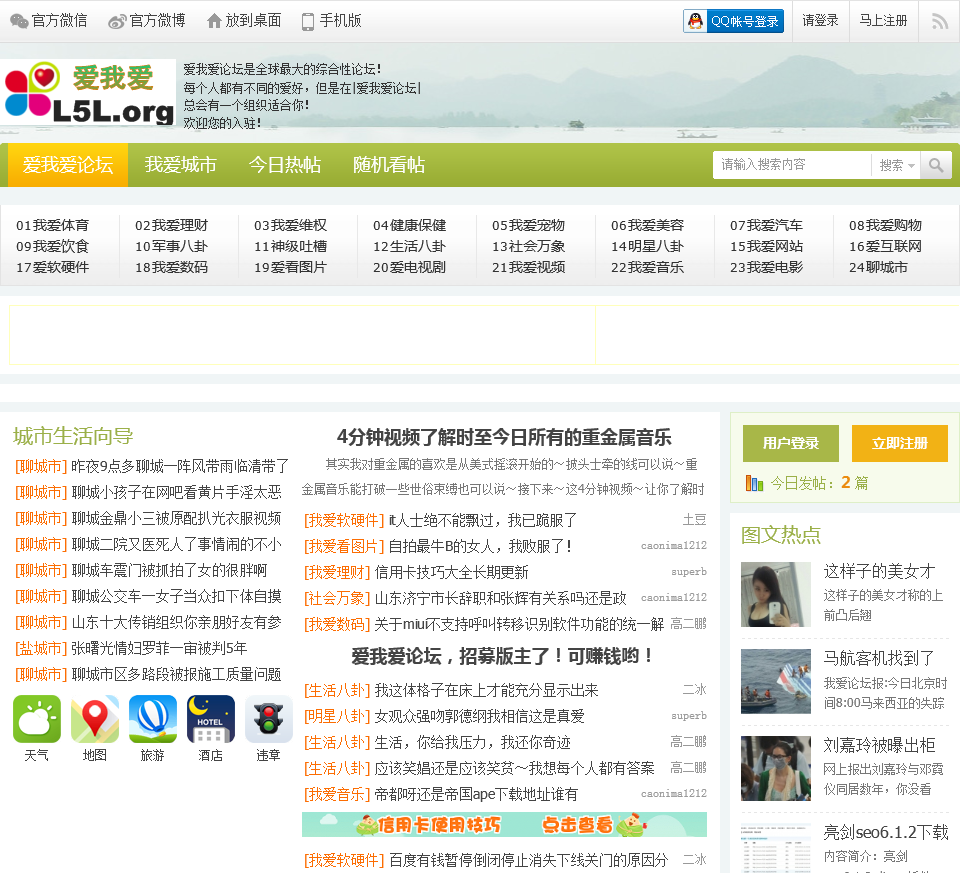This screenshot has width=960, height=873.
Task: Open the 24聊城市 forum
Action: (x=878, y=267)
